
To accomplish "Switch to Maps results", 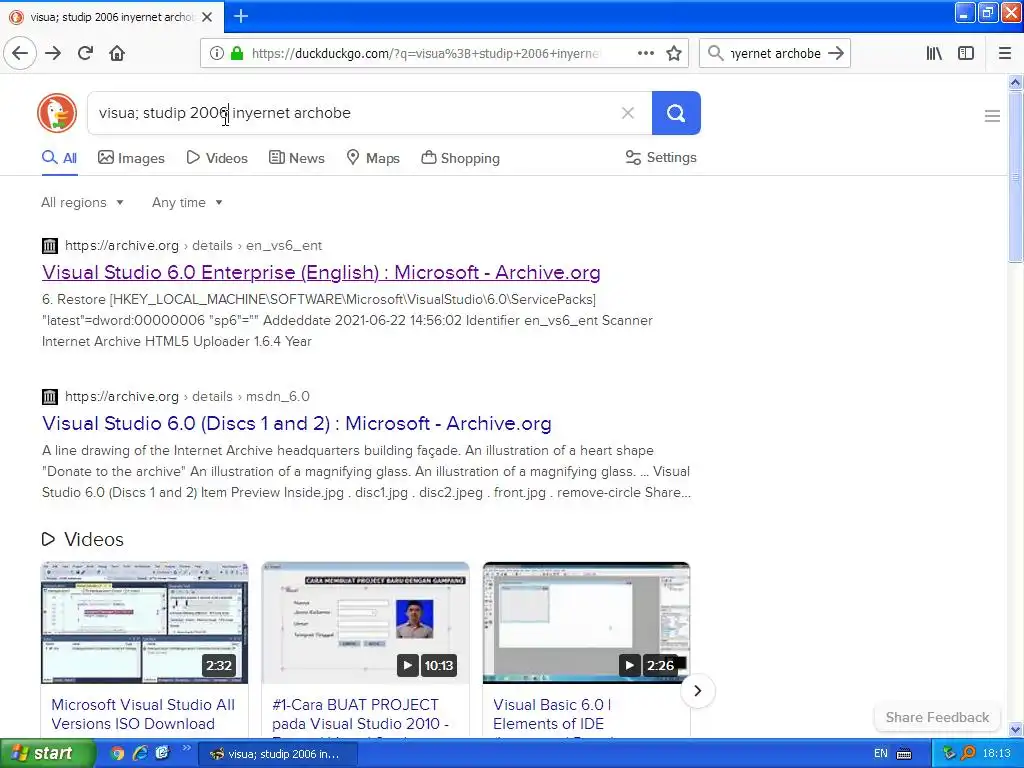I will coord(373,158).
